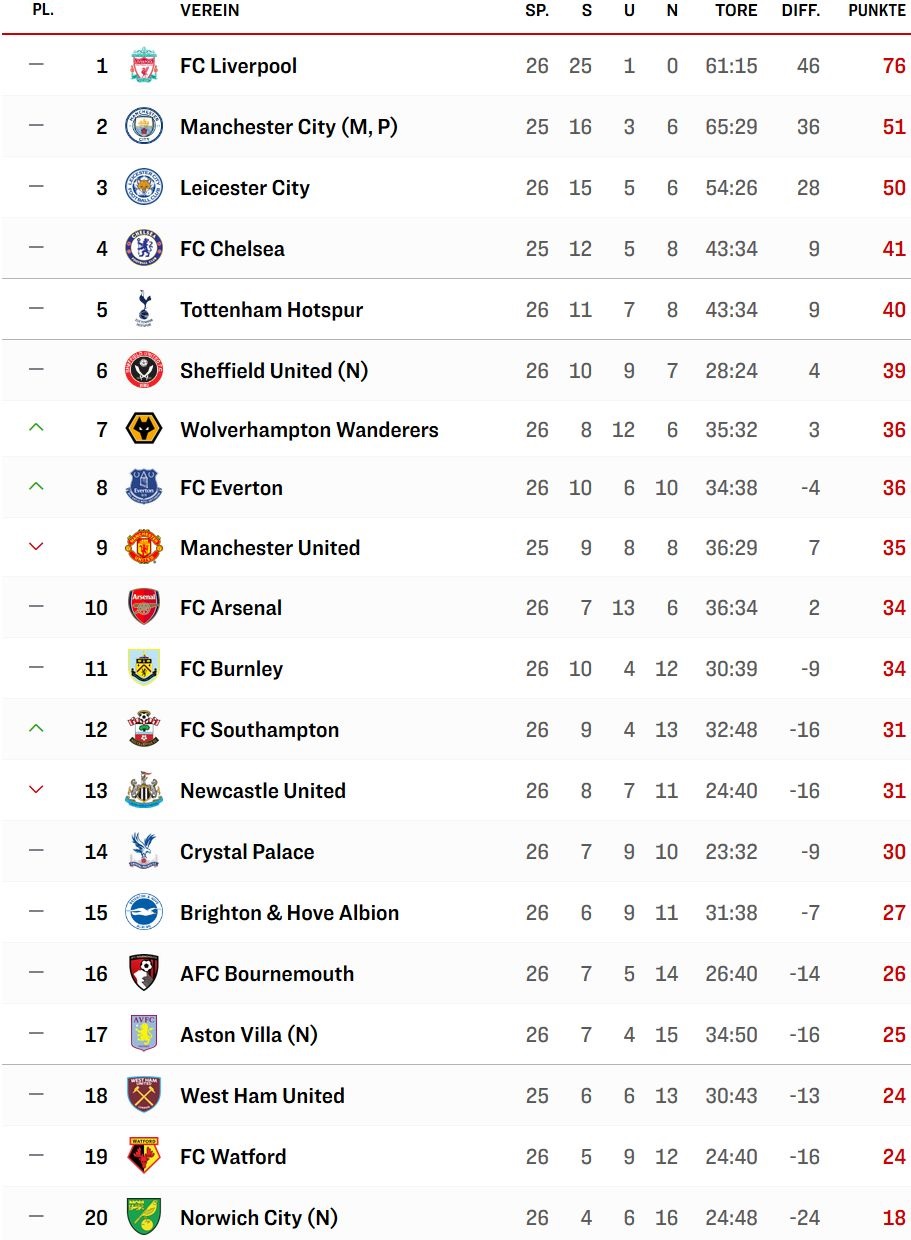Click the Newcastle United club crest
911x1240 pixels.
click(x=144, y=790)
